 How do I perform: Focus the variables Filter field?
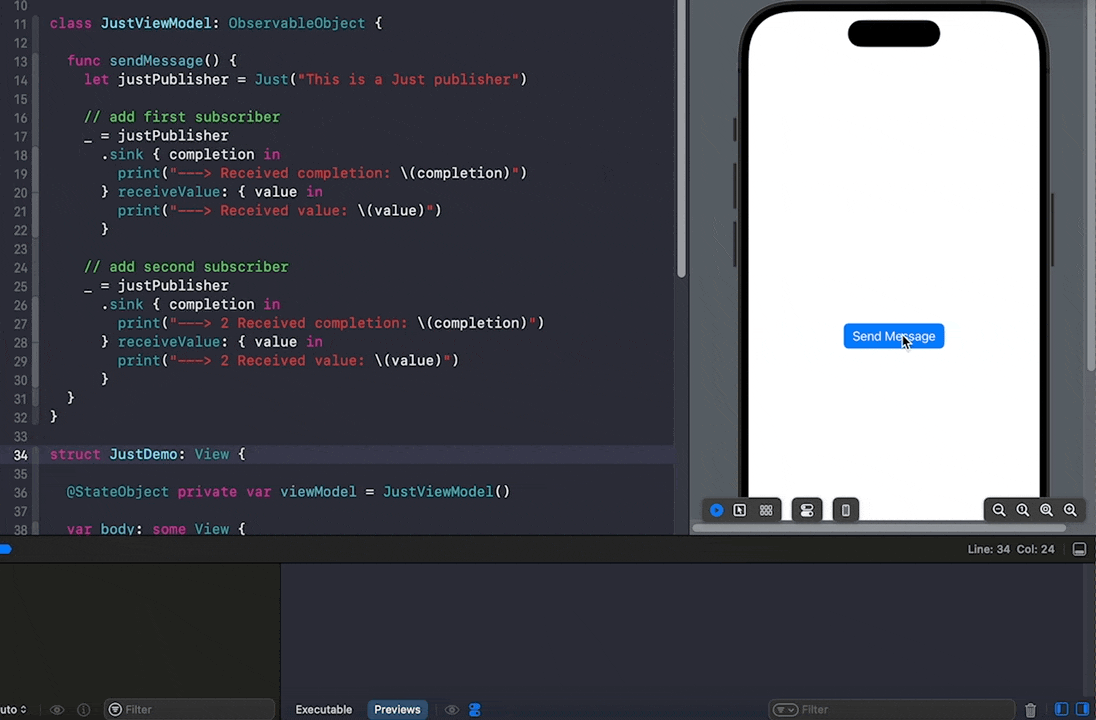pyautogui.click(x=189, y=710)
